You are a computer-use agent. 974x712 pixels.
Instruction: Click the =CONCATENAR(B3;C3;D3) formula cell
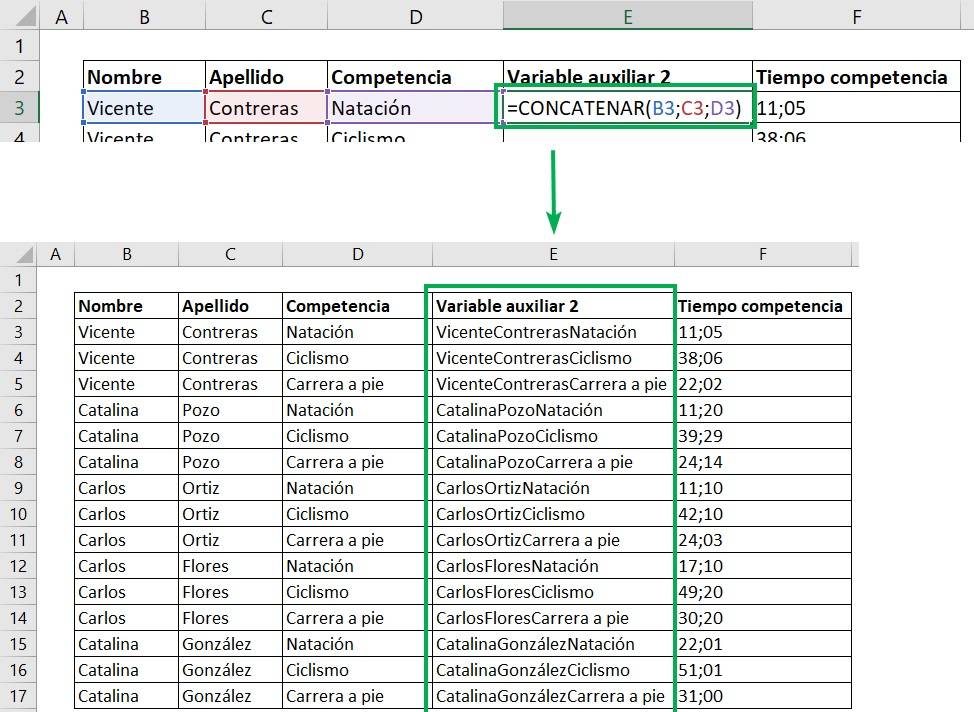coord(626,107)
